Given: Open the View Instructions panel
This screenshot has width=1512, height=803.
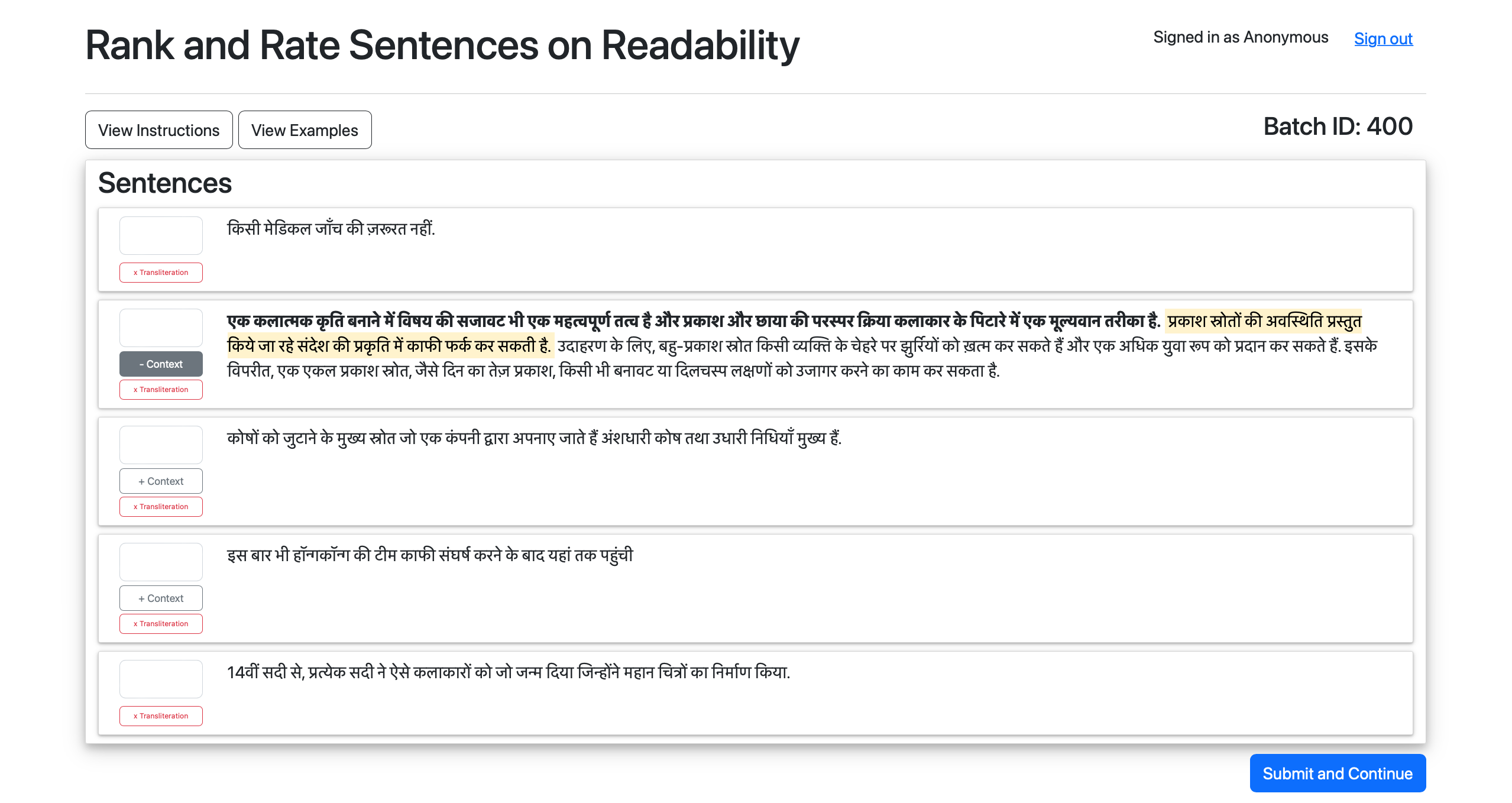Looking at the screenshot, I should 158,130.
